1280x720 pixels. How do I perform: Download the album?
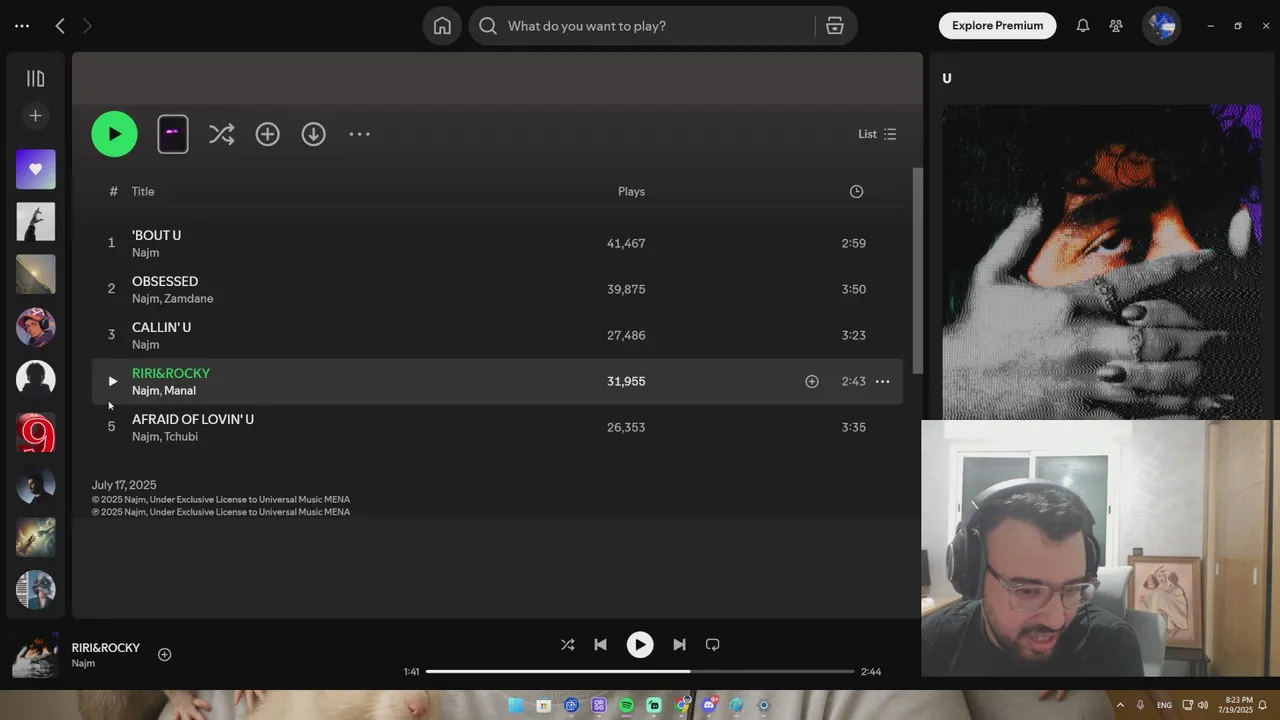314,134
